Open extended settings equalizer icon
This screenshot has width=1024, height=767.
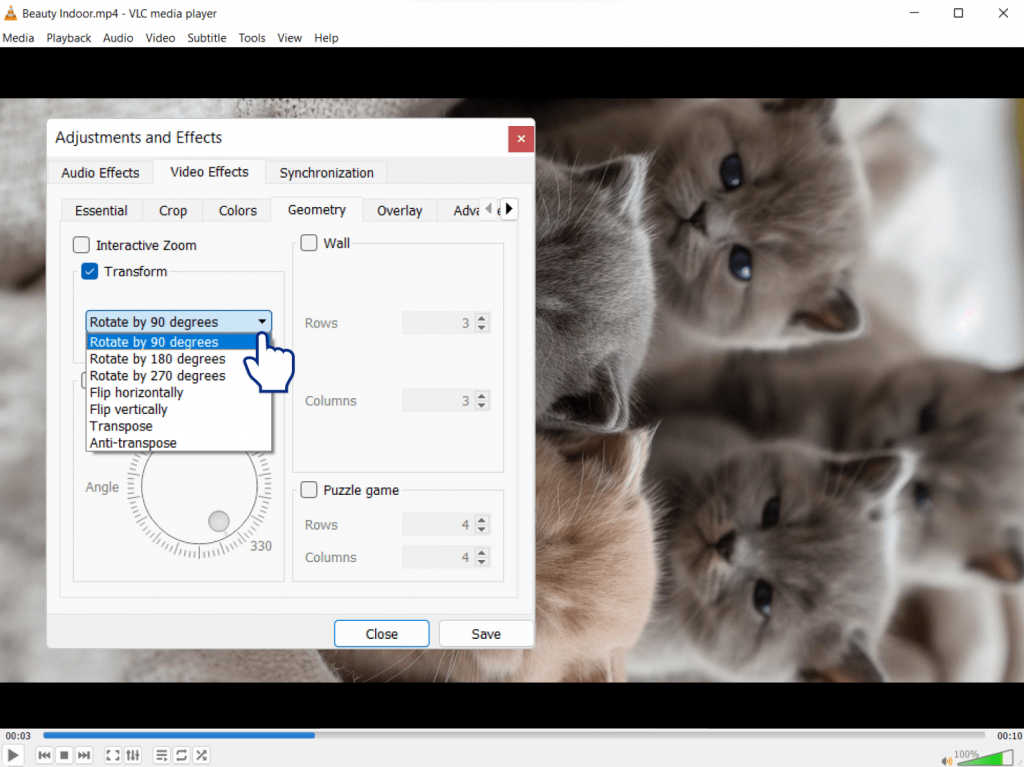coord(133,755)
